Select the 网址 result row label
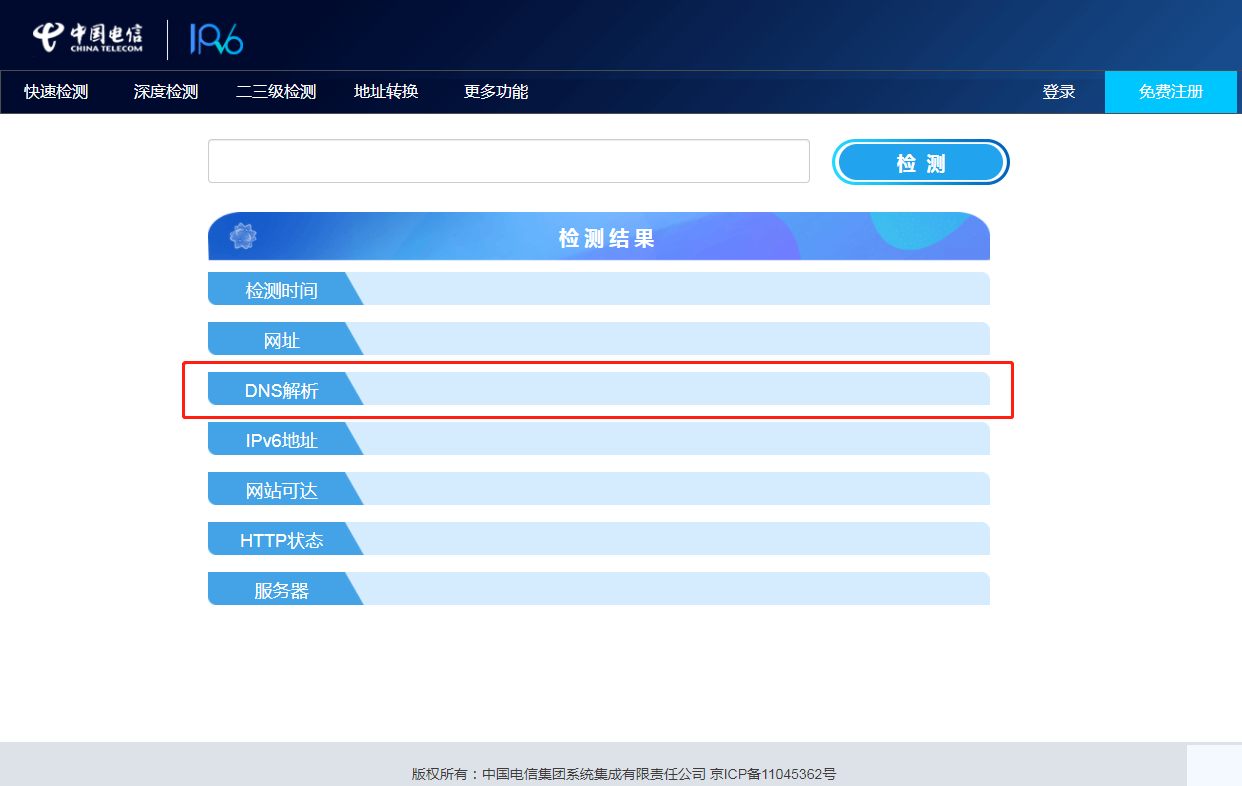The height and width of the screenshot is (786, 1242). click(281, 340)
